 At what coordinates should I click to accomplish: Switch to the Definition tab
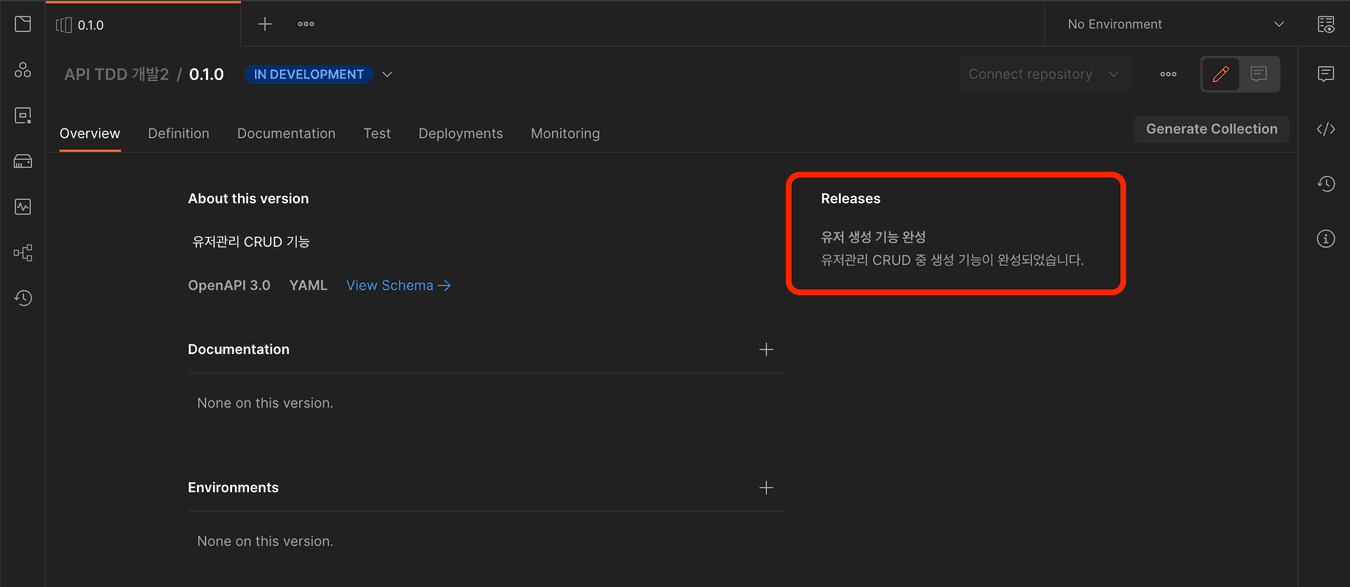[x=178, y=133]
